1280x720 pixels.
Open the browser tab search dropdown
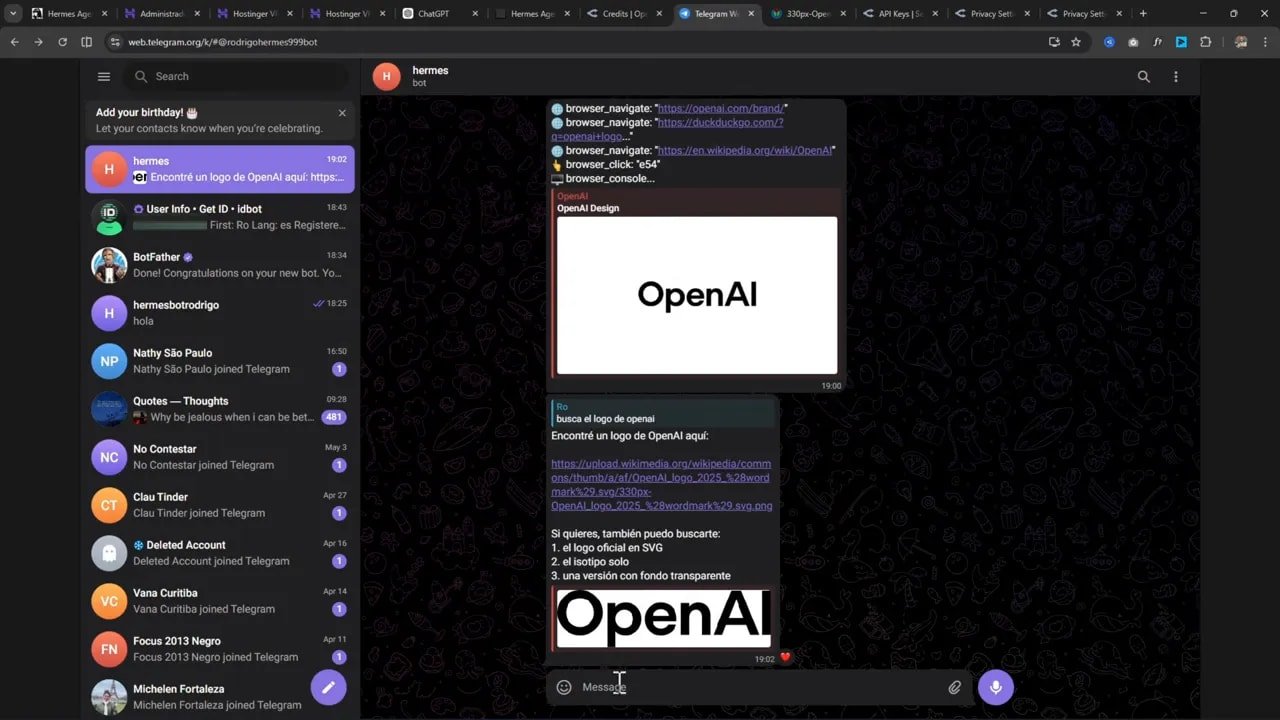(13, 14)
